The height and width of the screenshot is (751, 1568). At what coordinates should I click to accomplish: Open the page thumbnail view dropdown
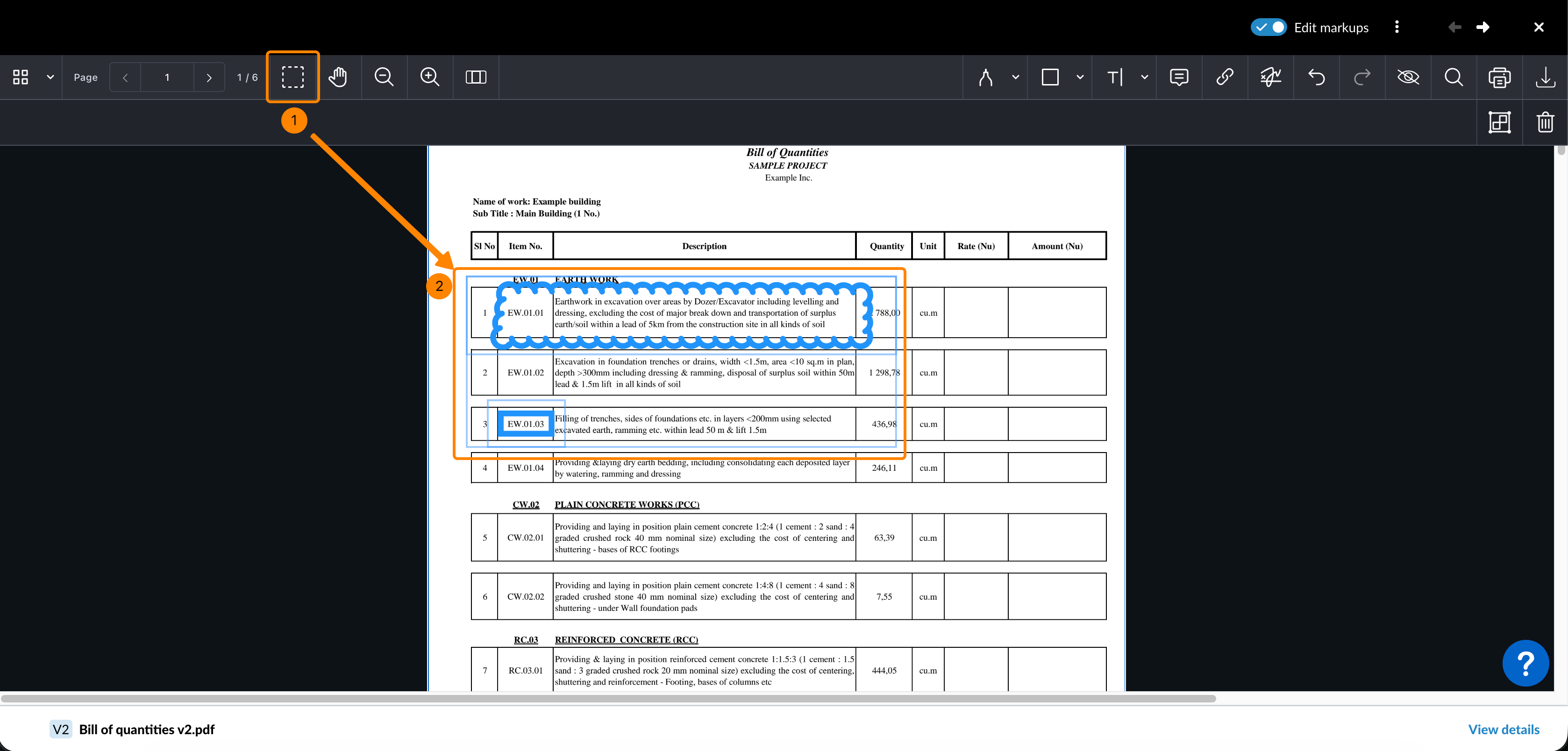pyautogui.click(x=50, y=77)
